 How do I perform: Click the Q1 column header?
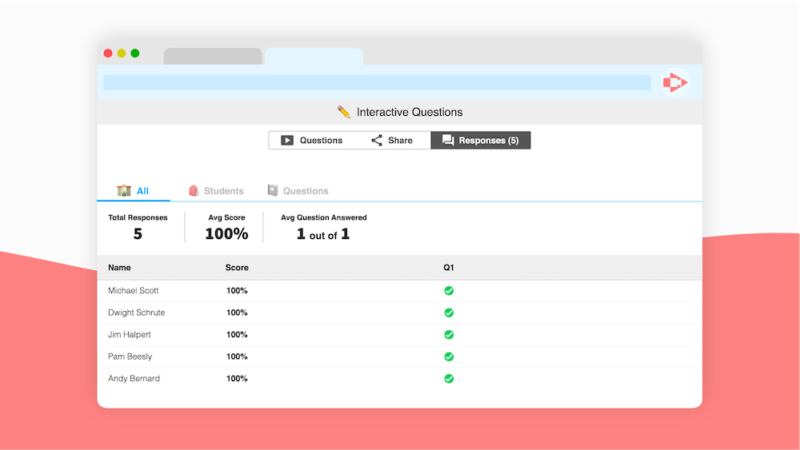[448, 267]
